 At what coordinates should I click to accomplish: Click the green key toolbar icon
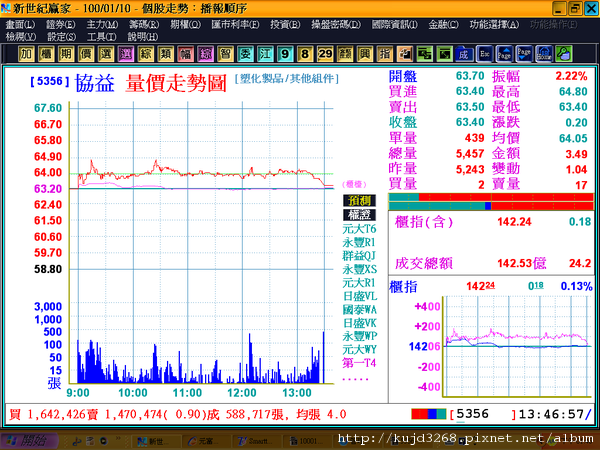(x=564, y=54)
